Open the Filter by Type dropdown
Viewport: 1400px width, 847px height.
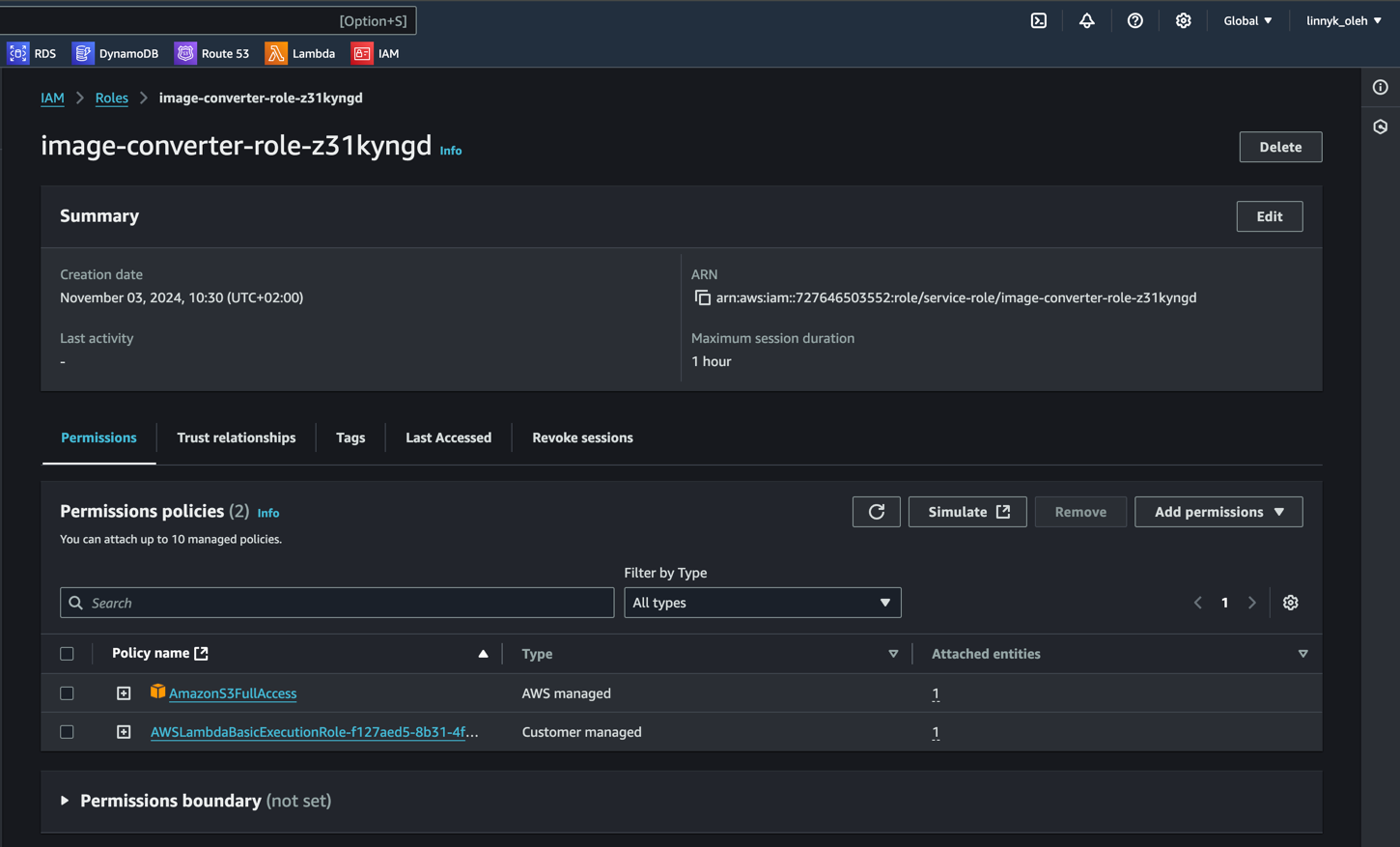pos(763,603)
